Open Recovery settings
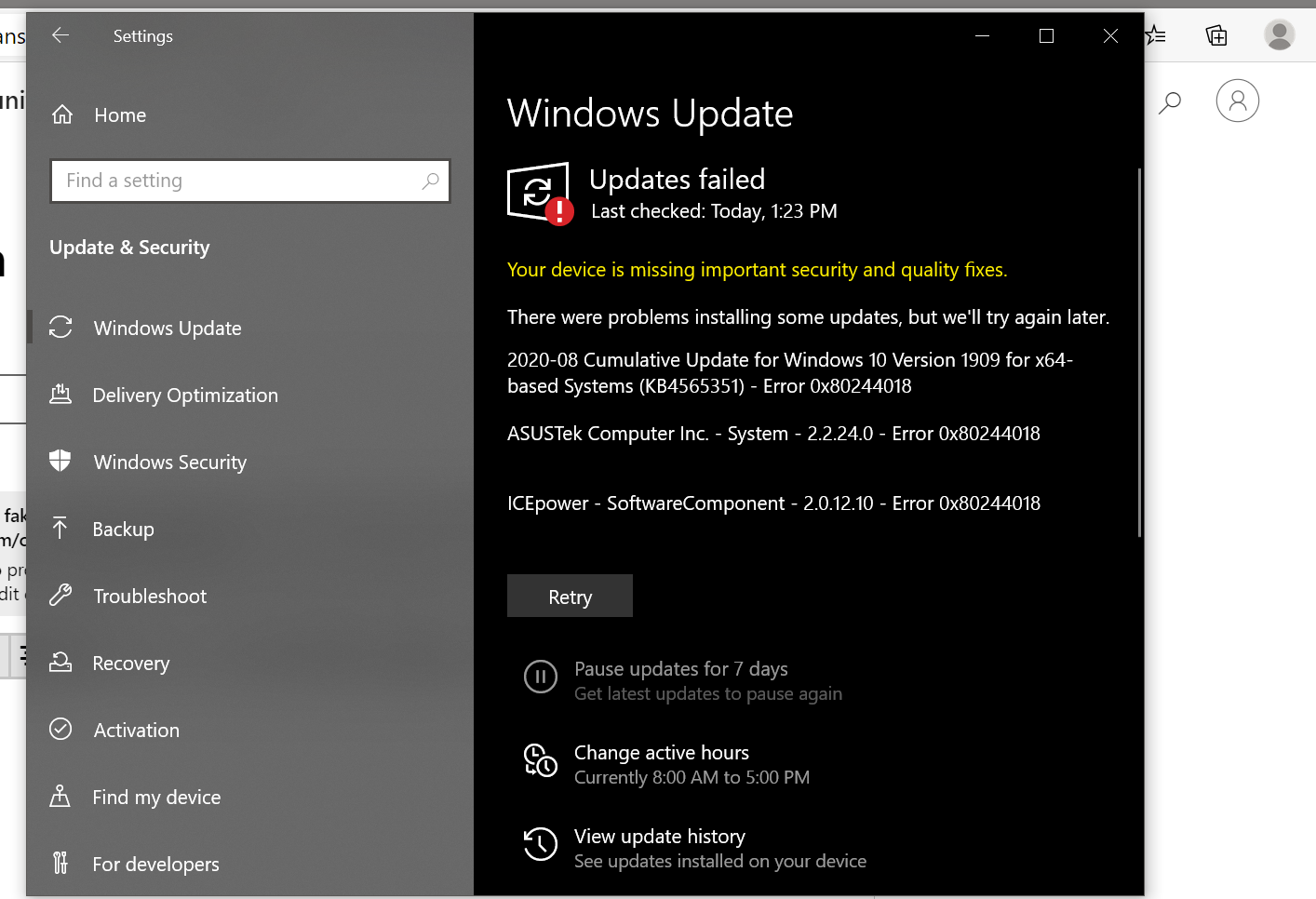Image resolution: width=1316 pixels, height=899 pixels. click(x=131, y=663)
